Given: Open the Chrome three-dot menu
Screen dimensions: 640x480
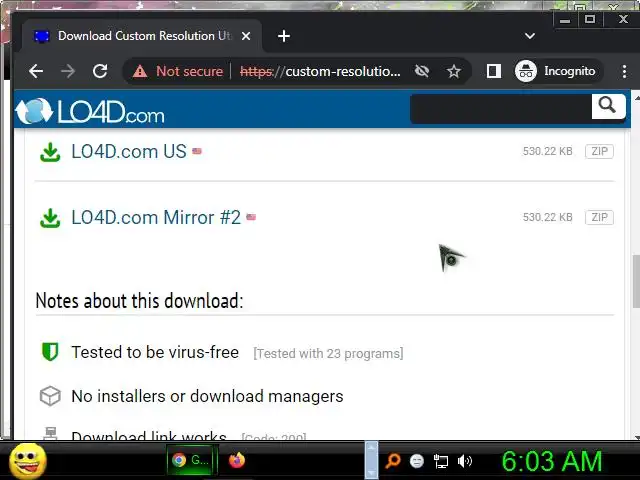Looking at the screenshot, I should pos(624,71).
